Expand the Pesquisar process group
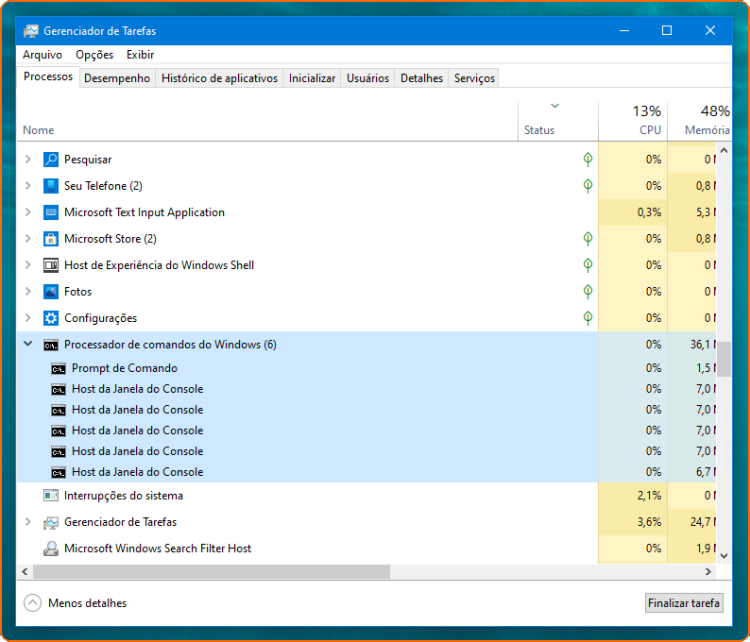Image resolution: width=750 pixels, height=642 pixels. point(28,159)
